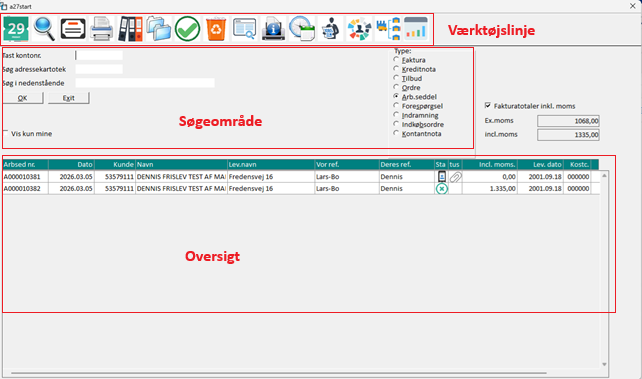Image resolution: width=642 pixels, height=379 pixels.
Task: Click the bar chart statistics icon
Action: (416, 29)
